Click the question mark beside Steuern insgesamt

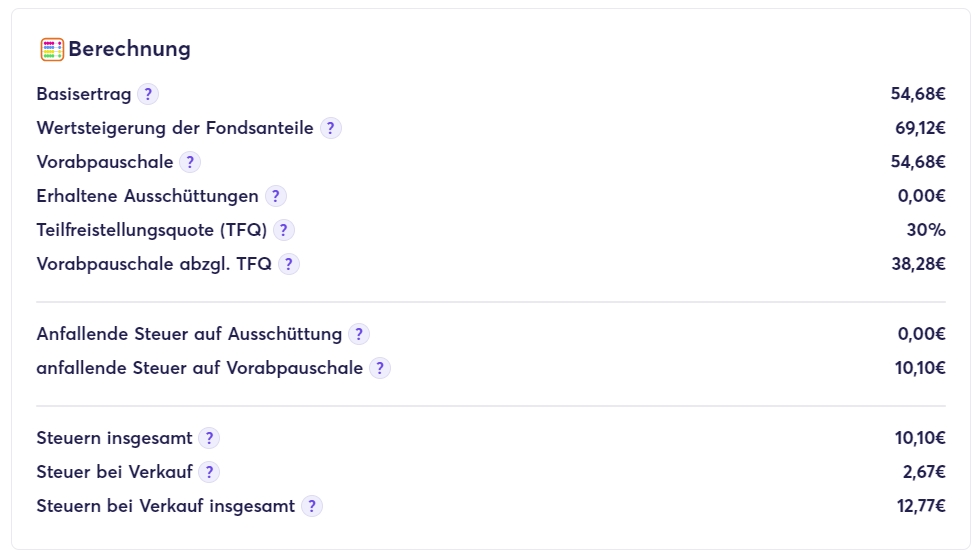(209, 438)
